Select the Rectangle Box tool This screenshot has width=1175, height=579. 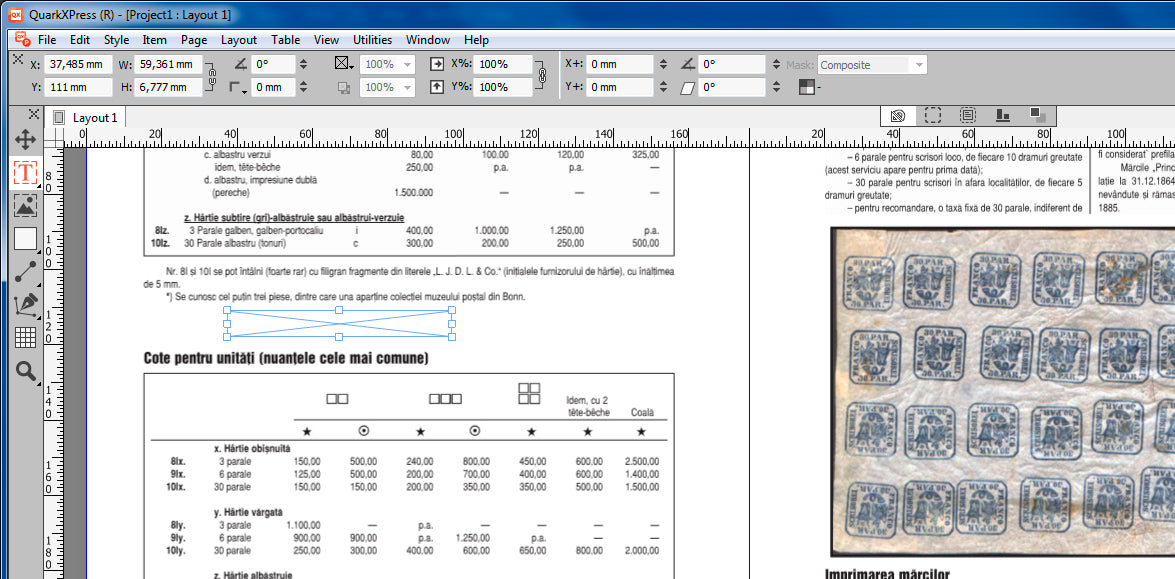click(x=25, y=239)
